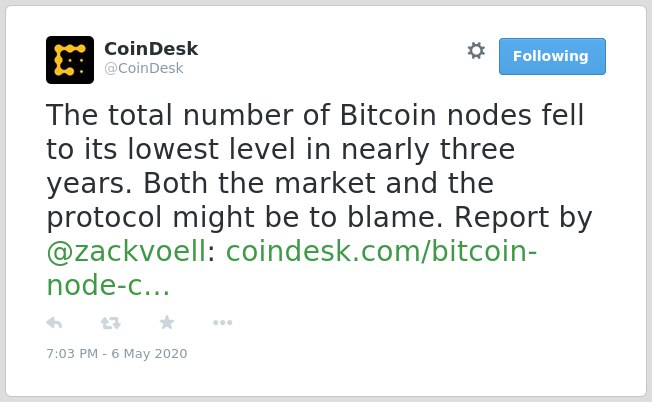Open the gear user actions dropdown
This screenshot has width=652, height=402.
(x=476, y=51)
